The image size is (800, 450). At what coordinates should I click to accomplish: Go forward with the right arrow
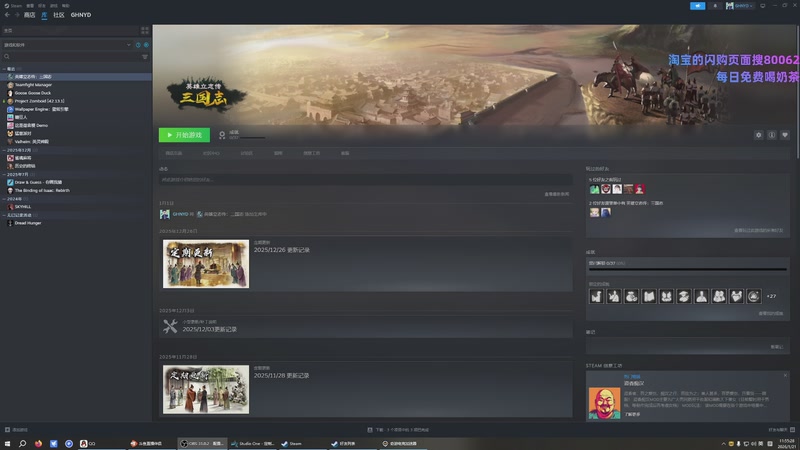tap(16, 15)
